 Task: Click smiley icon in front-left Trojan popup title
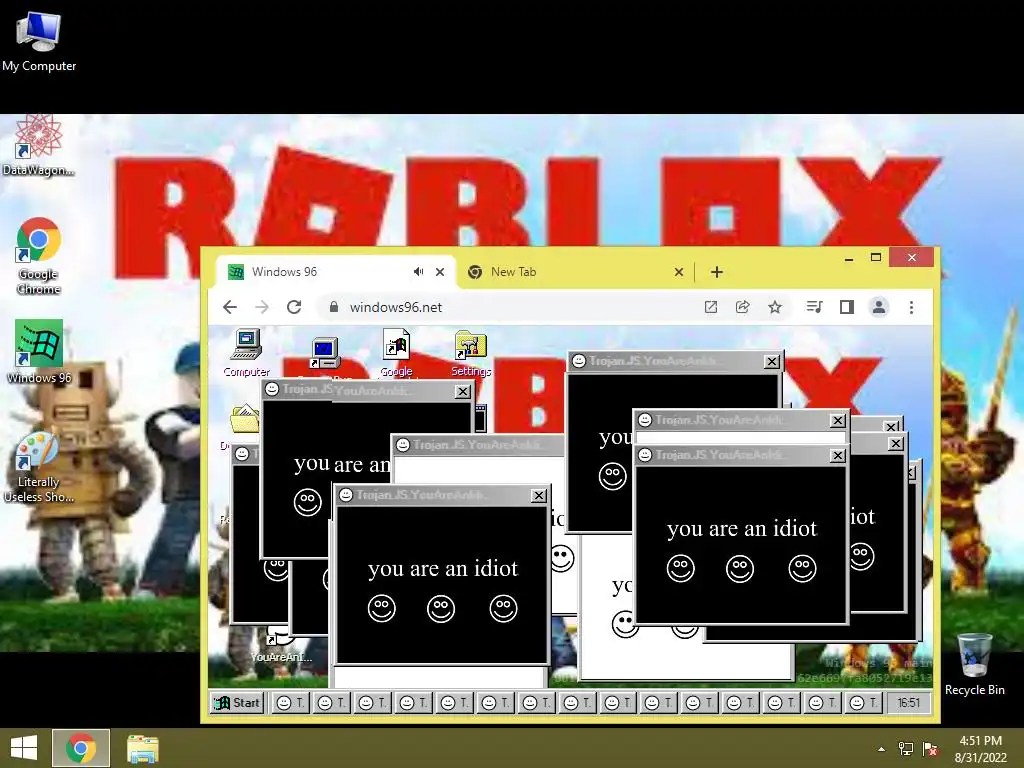point(346,495)
